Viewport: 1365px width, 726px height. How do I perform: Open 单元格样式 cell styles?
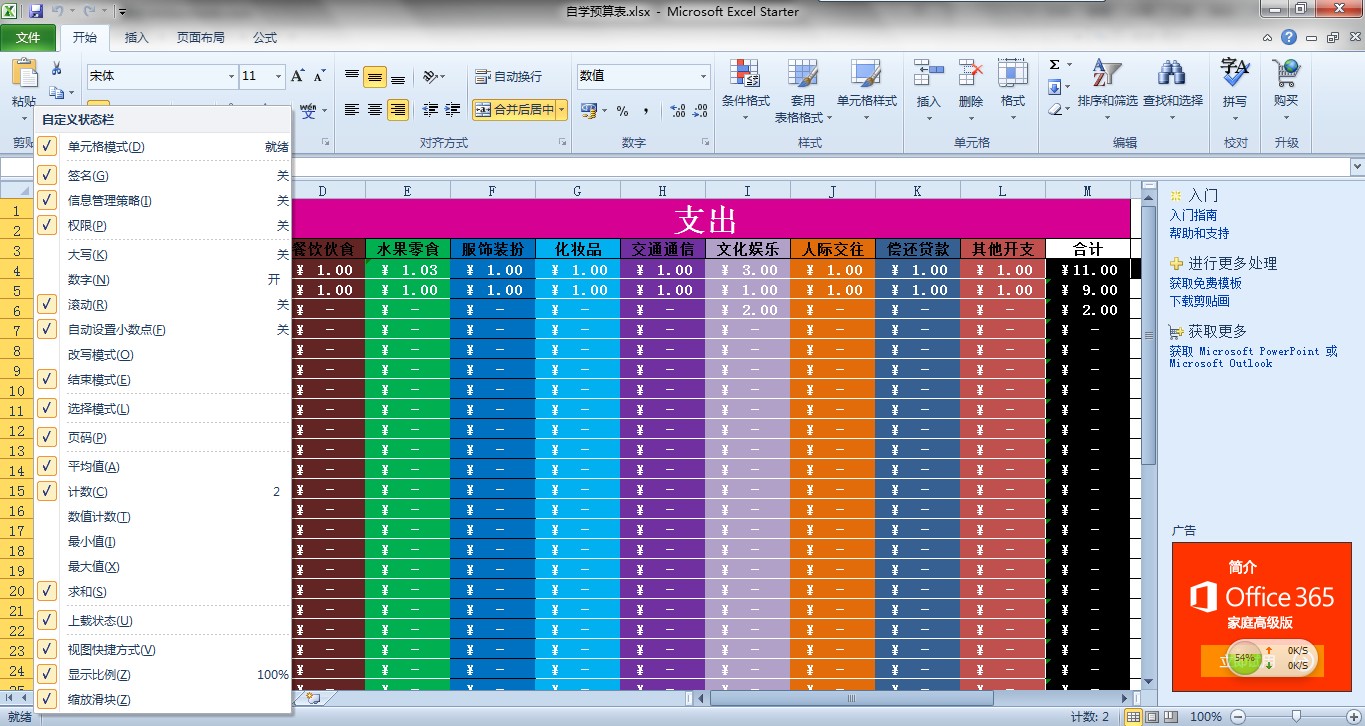click(866, 90)
